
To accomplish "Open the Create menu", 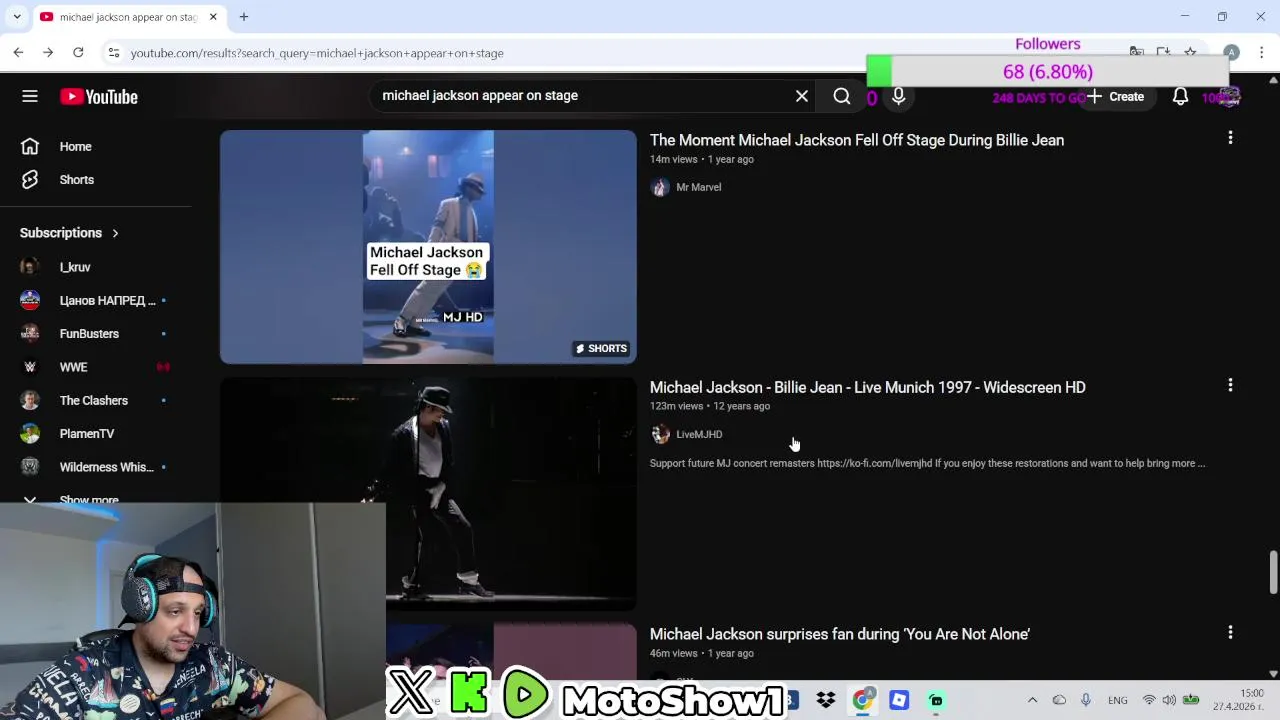I will (x=1115, y=96).
